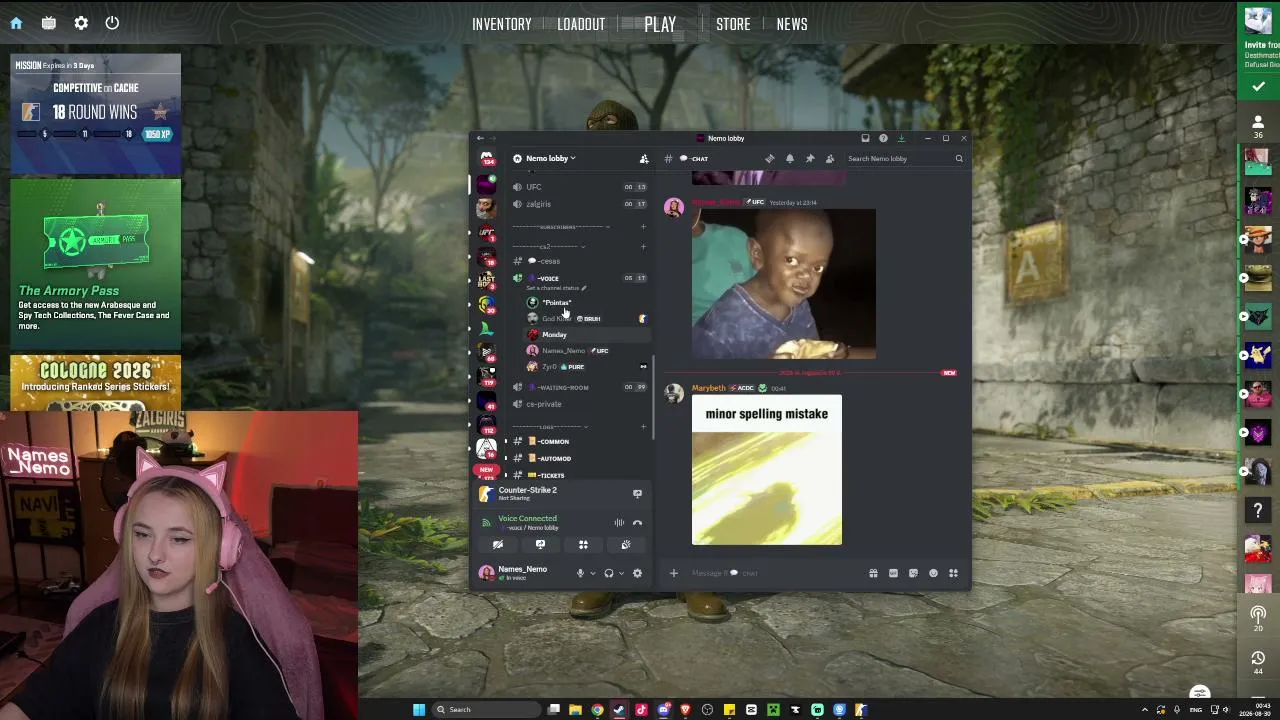Open headphone output options dropdown

coord(621,573)
